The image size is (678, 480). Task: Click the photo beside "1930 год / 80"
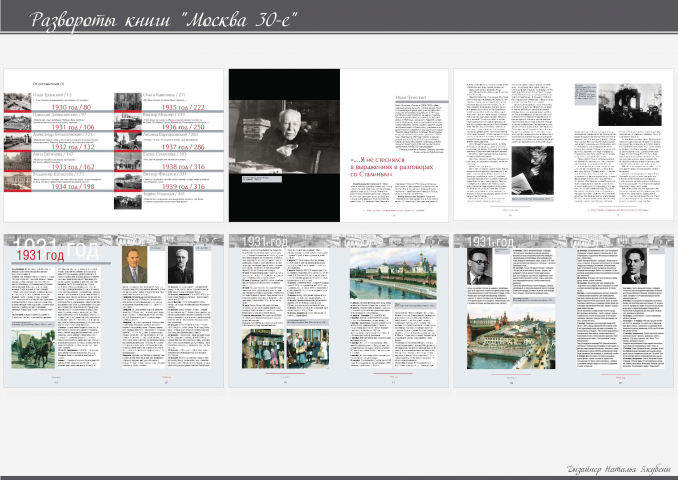click(17, 102)
